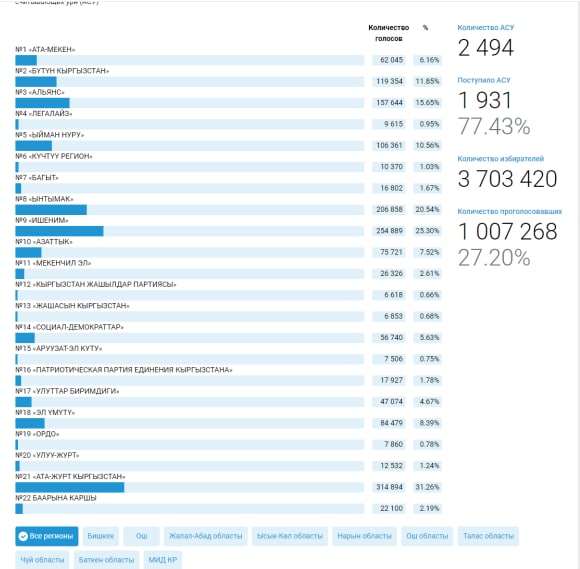Viewport: 580px width, 569px height.
Task: Show Чүй области results
Action: pos(42,560)
